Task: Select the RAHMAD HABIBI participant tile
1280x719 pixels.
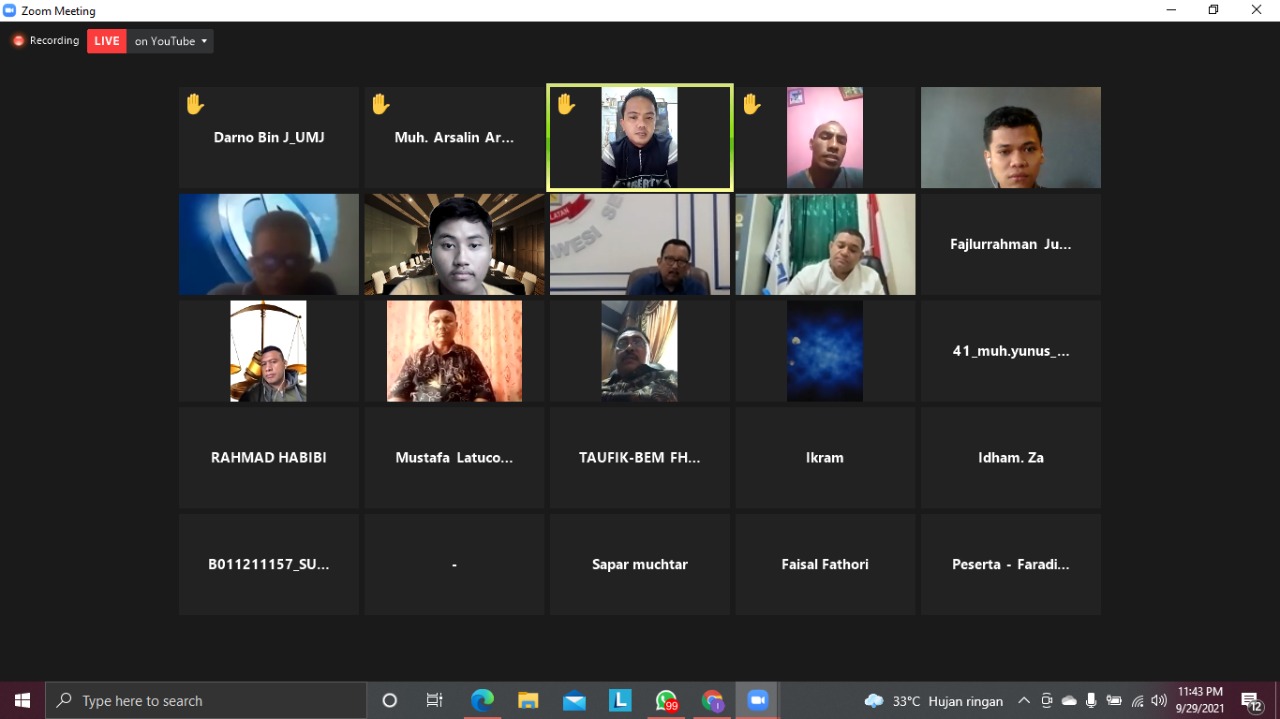Action: [269, 457]
